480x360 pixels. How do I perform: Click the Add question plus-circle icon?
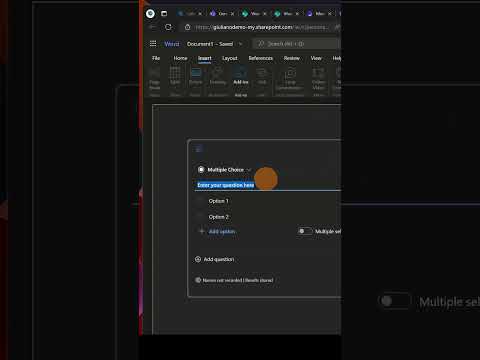click(198, 259)
